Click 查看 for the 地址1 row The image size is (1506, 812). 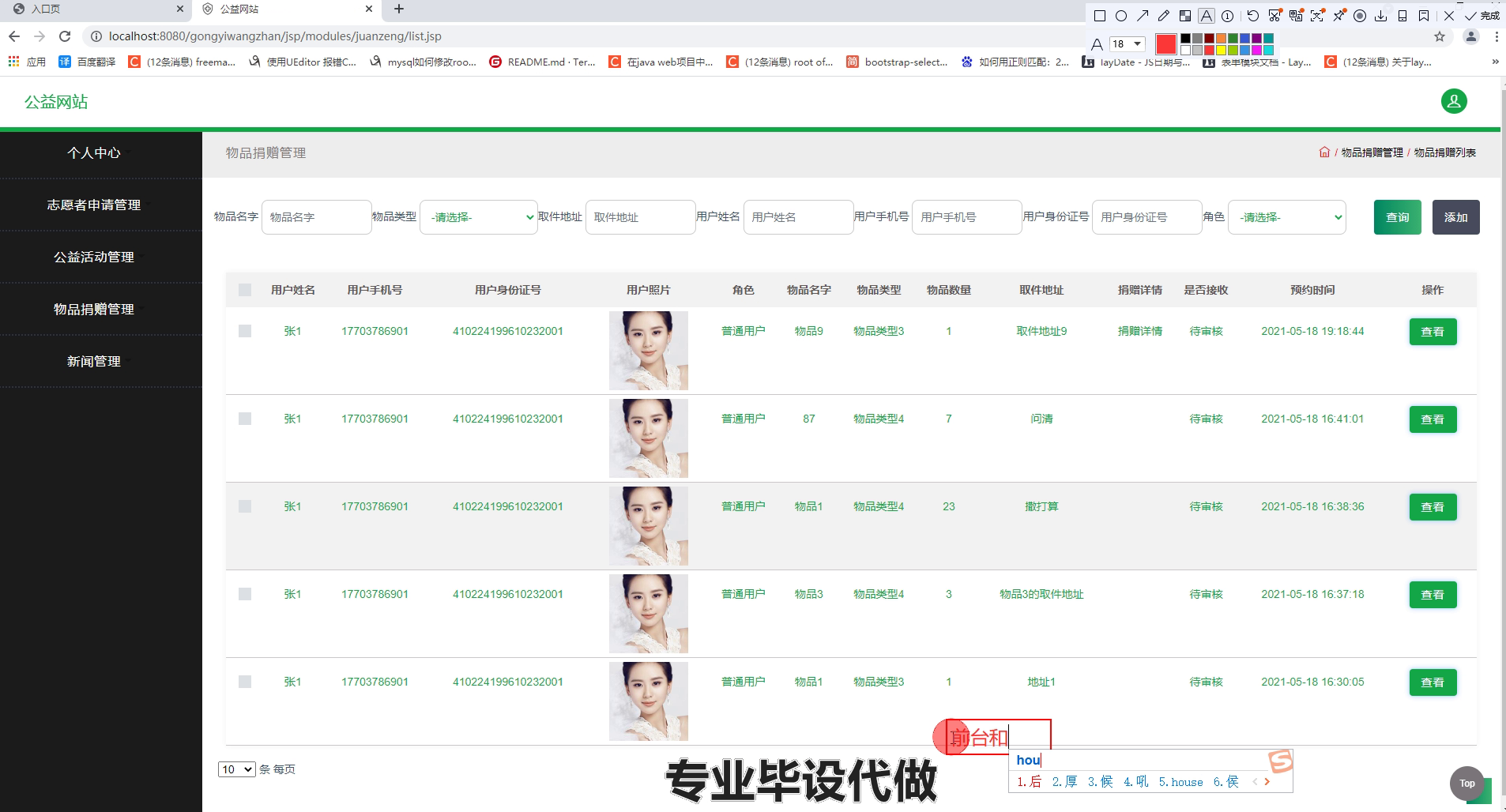[x=1433, y=682]
